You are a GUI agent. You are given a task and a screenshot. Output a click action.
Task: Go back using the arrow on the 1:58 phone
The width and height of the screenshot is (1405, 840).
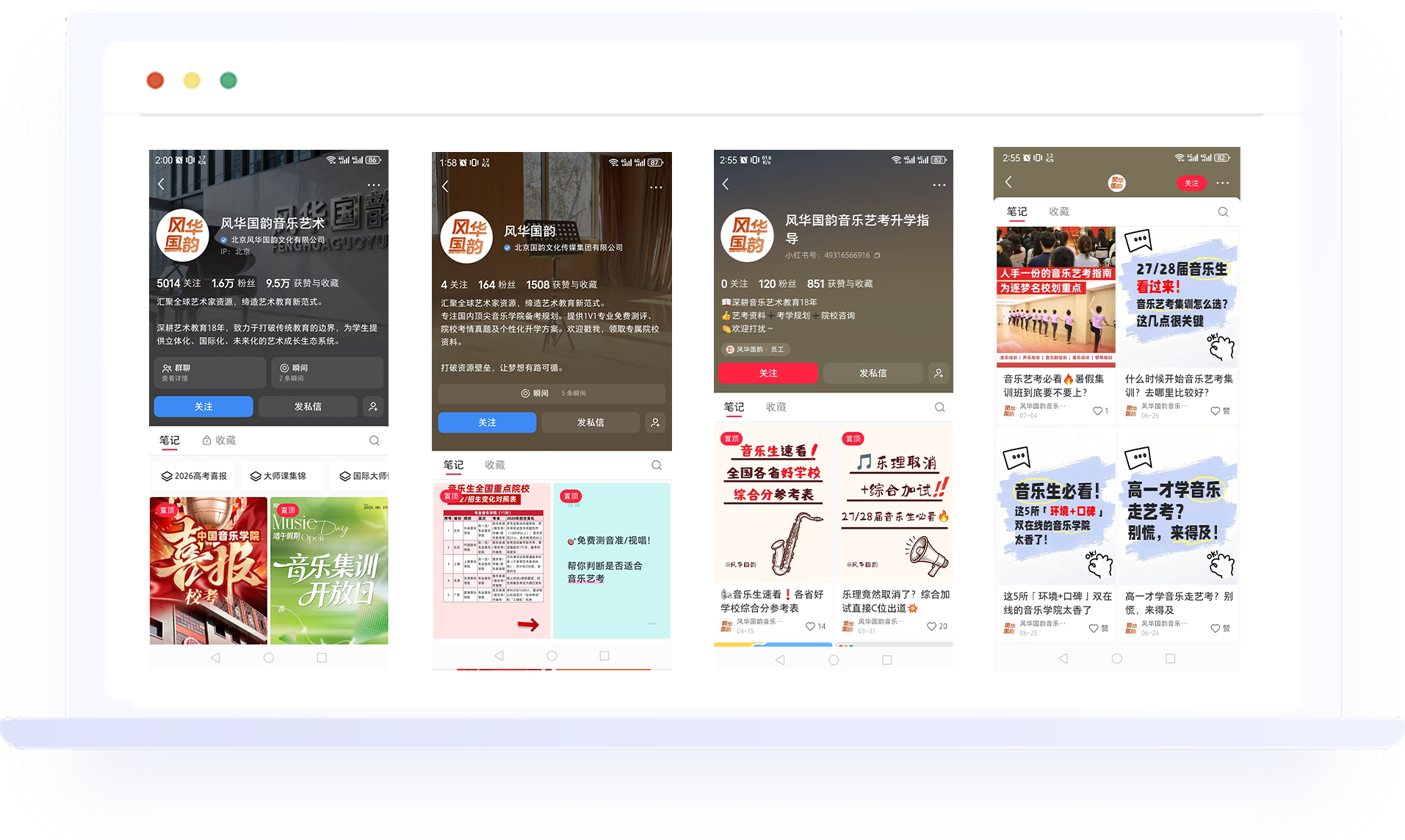click(445, 187)
